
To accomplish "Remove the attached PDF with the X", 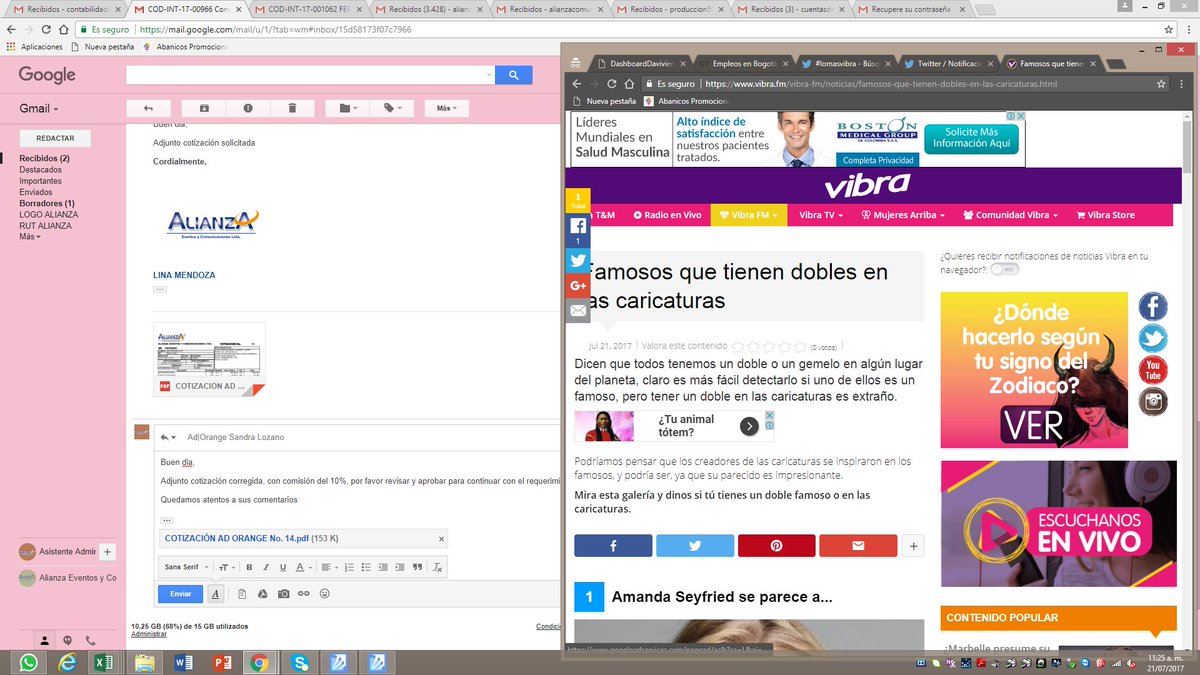I will (x=441, y=538).
